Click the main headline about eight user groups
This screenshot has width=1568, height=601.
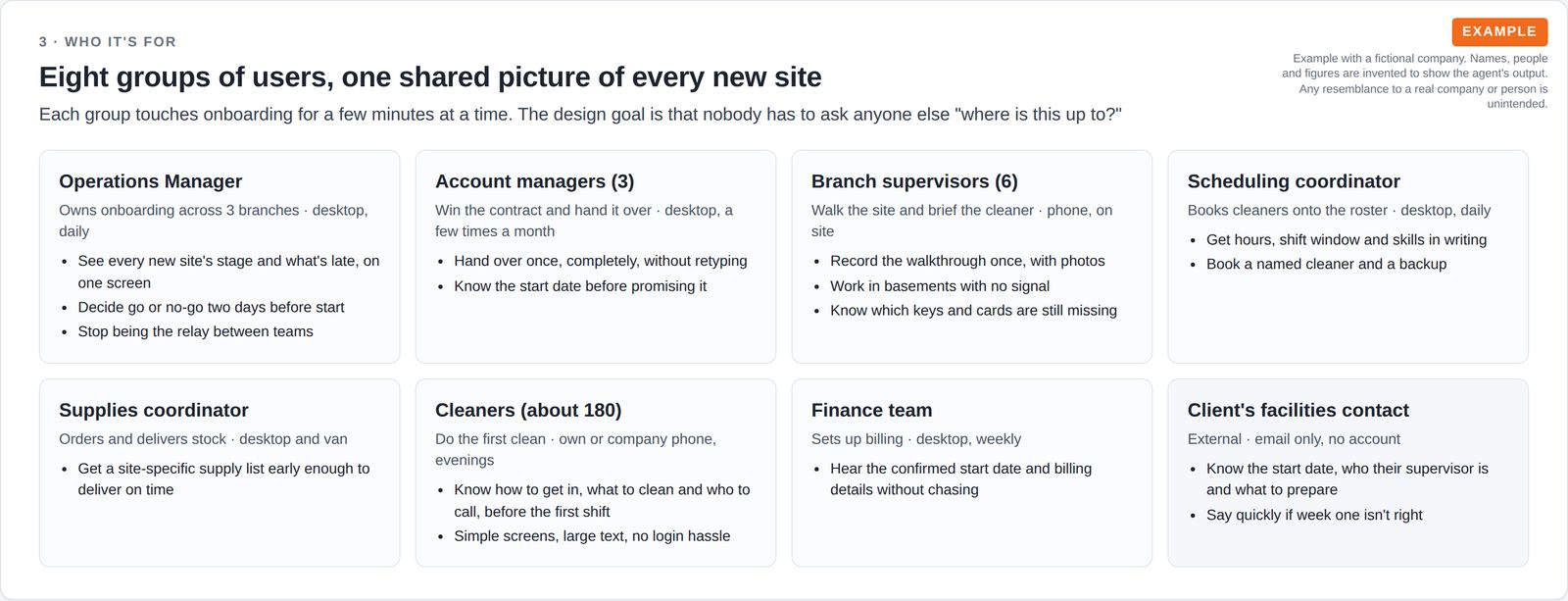click(x=430, y=76)
